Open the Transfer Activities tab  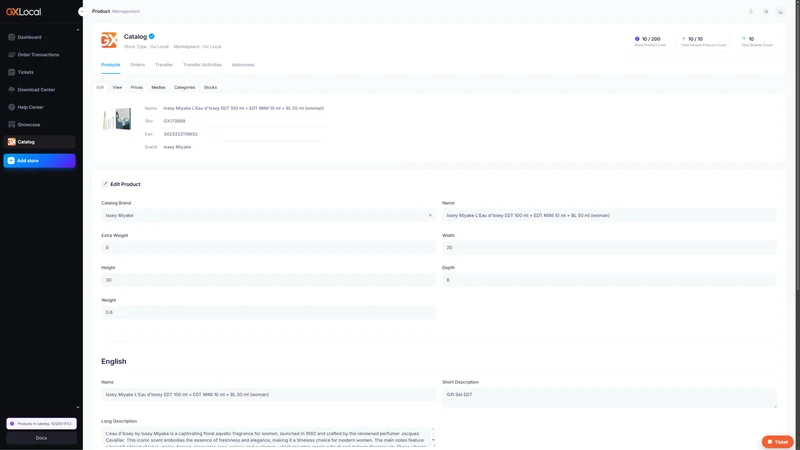(x=202, y=65)
